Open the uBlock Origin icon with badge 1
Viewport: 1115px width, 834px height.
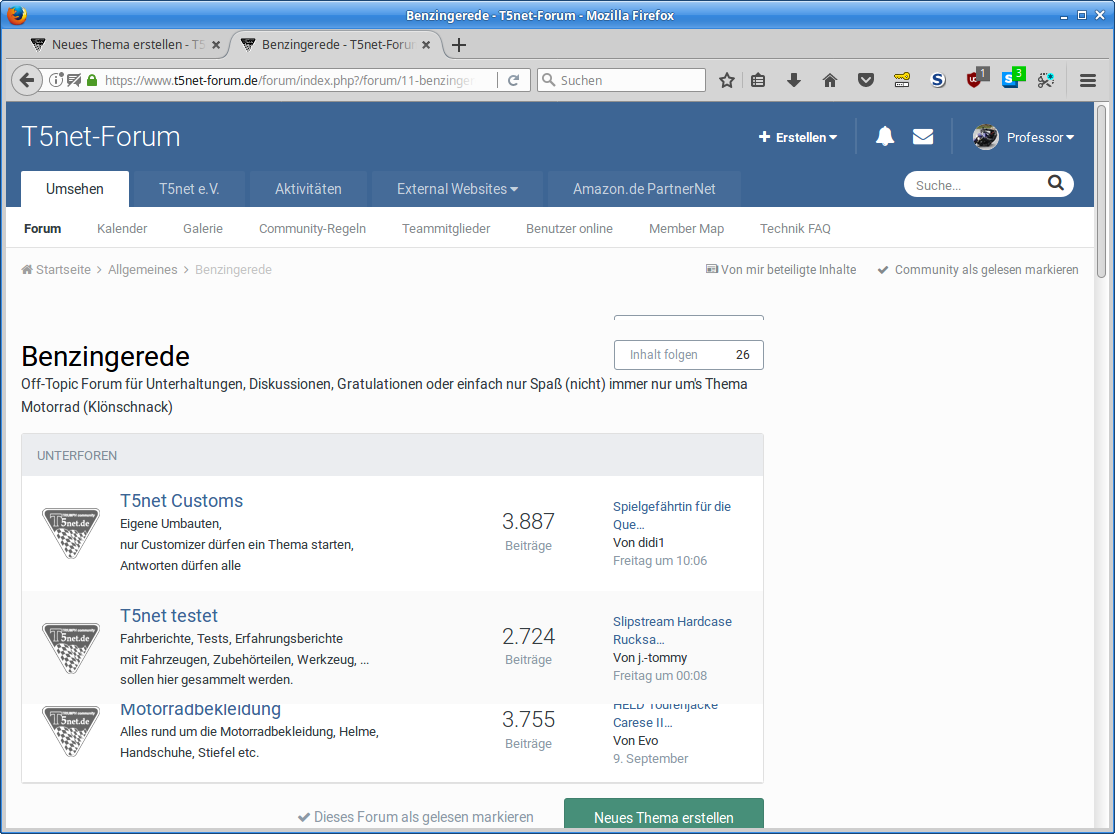coord(976,78)
